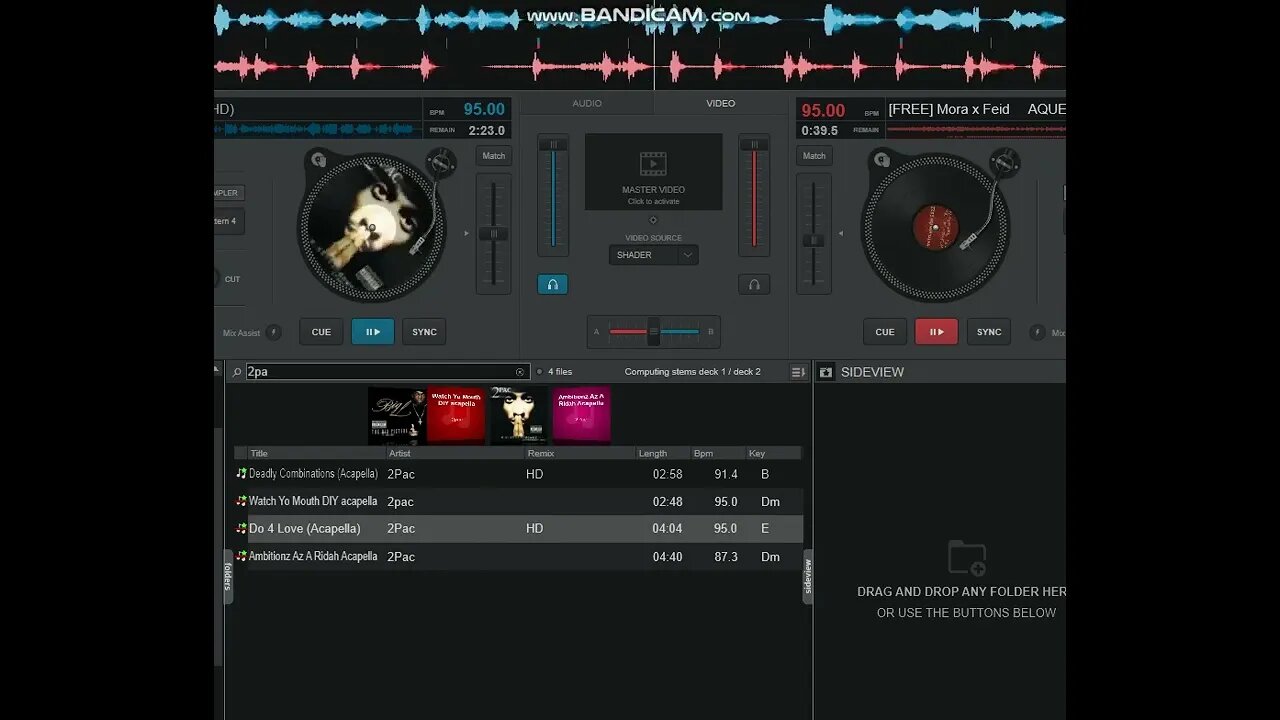The width and height of the screenshot is (1280, 720).
Task: Expand the folders side tab
Action: (228, 576)
